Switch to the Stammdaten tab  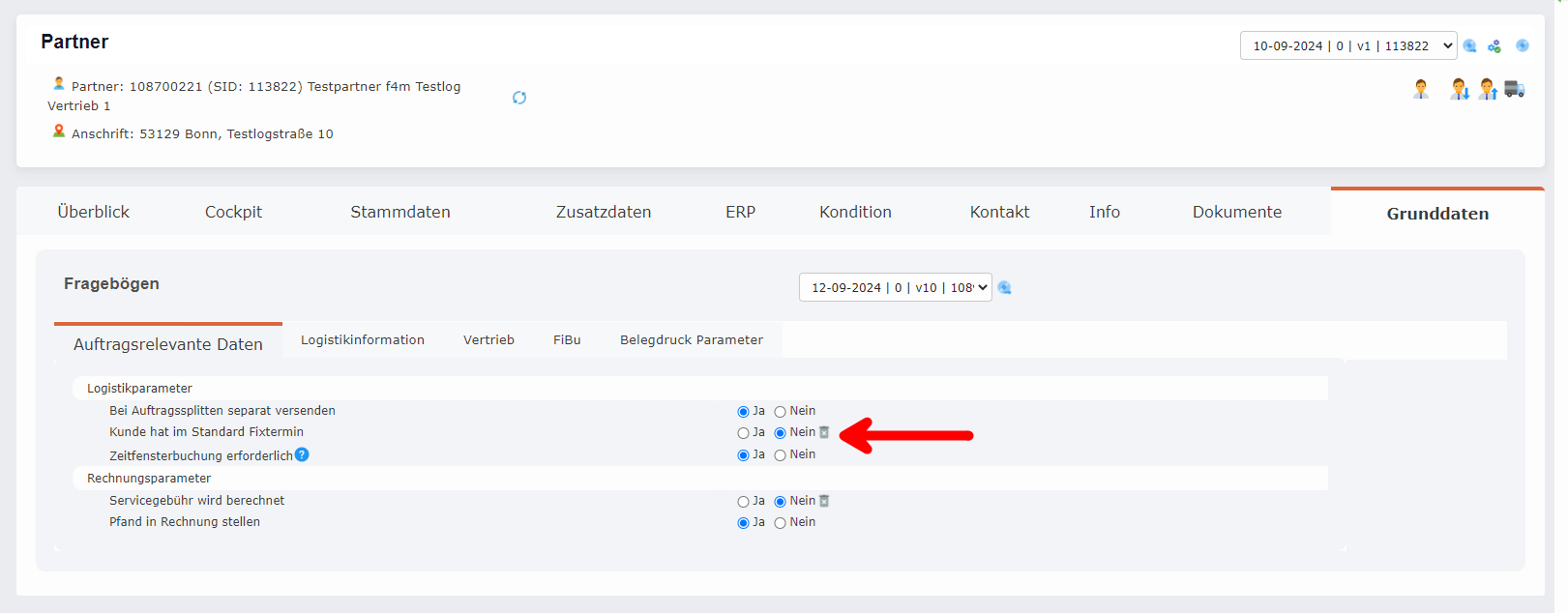coord(399,212)
